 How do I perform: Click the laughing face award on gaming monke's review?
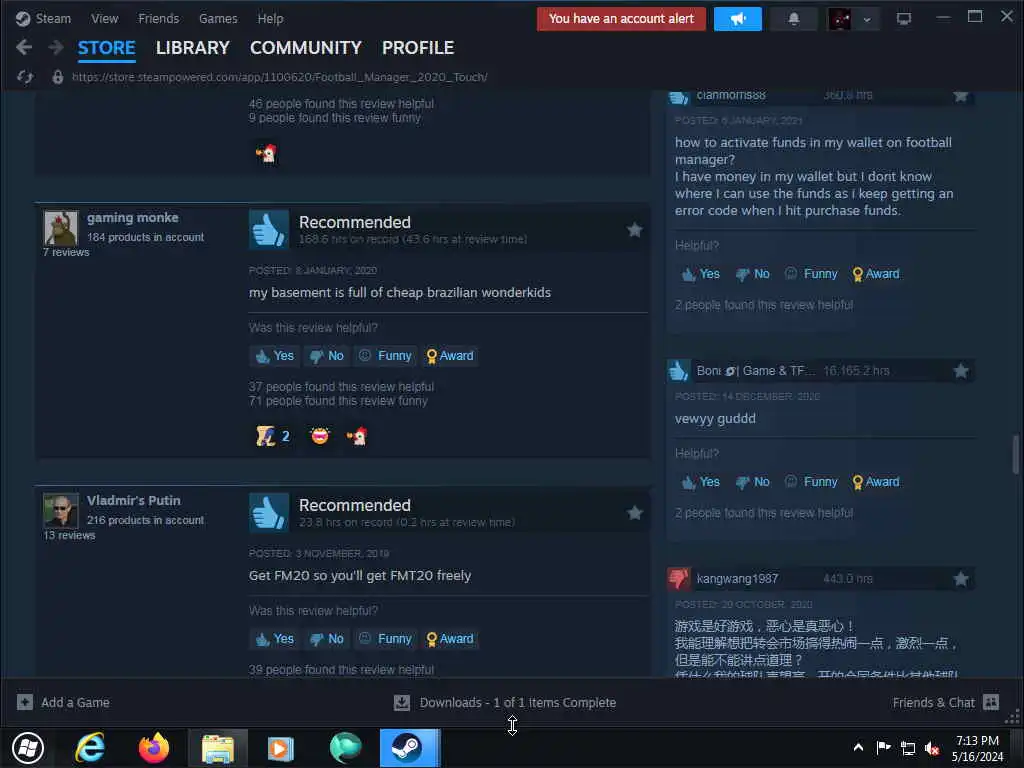(320, 436)
